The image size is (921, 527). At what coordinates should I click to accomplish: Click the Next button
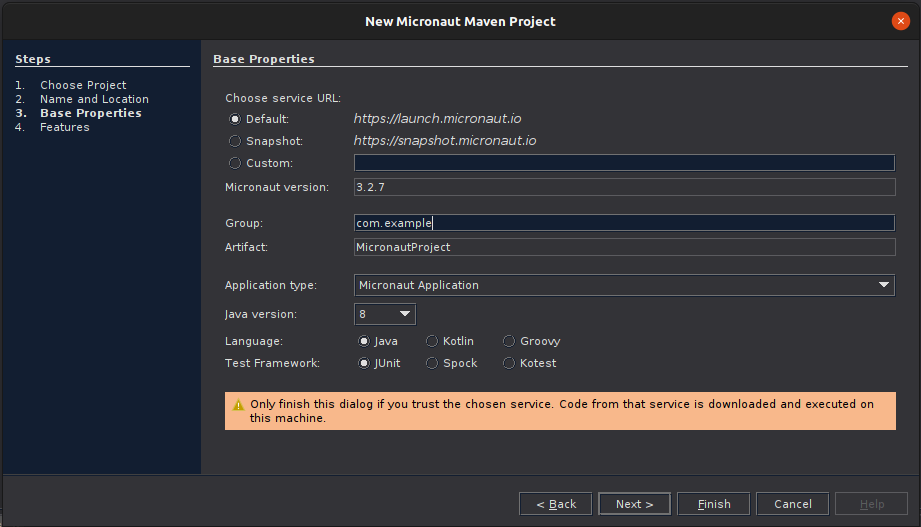pos(634,504)
